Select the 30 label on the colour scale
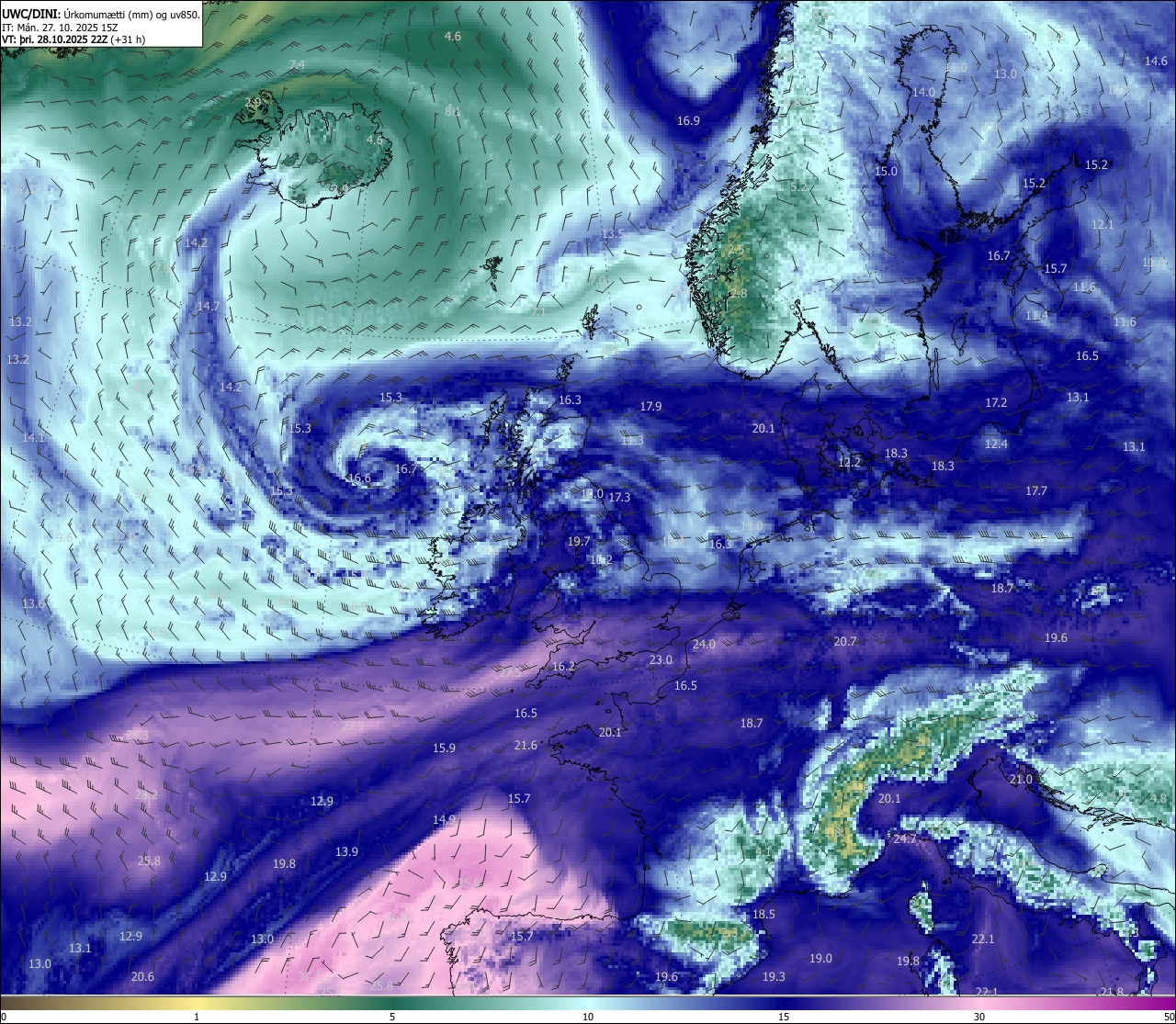 (979, 1017)
